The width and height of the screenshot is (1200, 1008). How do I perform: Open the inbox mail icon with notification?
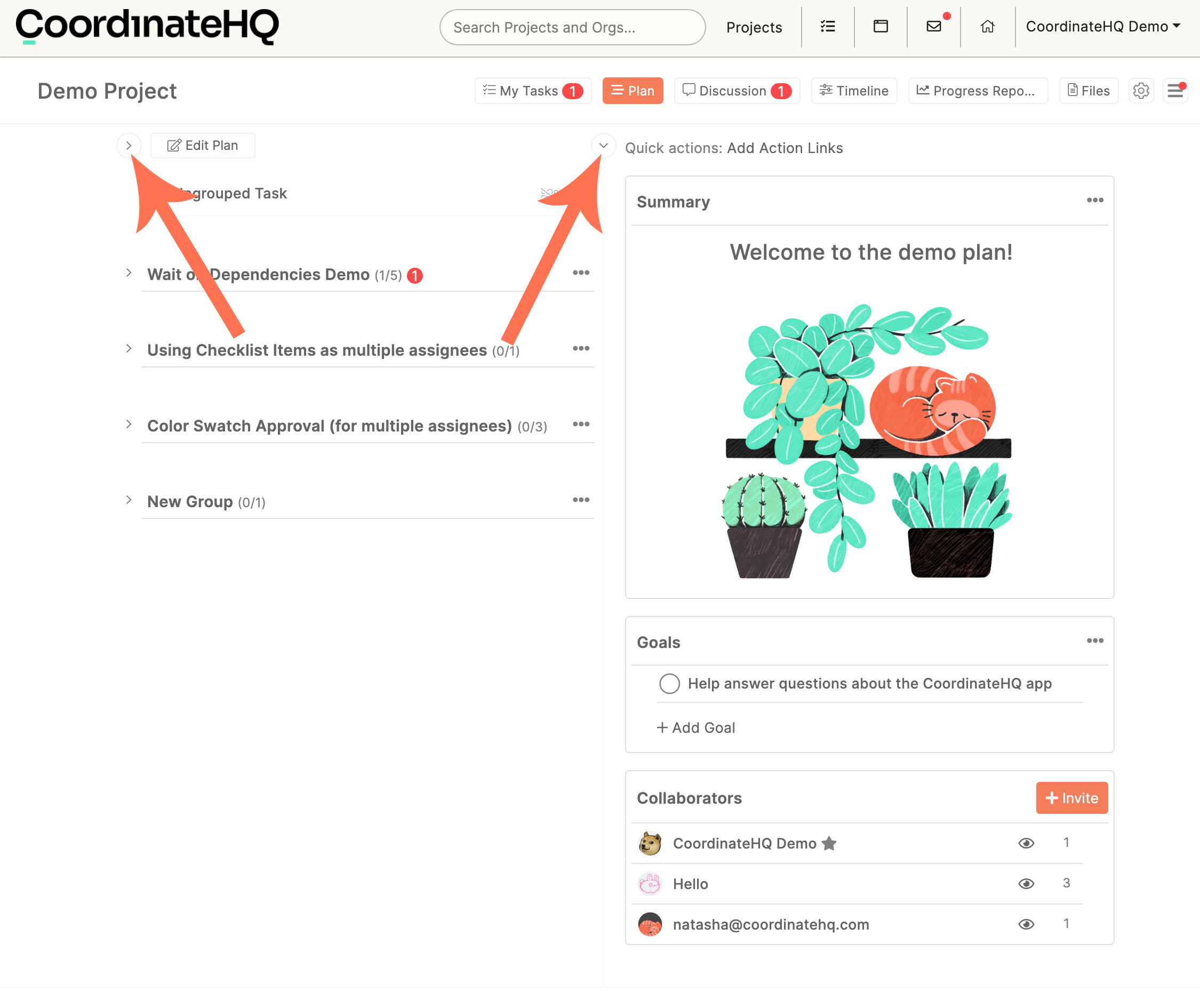pos(934,26)
